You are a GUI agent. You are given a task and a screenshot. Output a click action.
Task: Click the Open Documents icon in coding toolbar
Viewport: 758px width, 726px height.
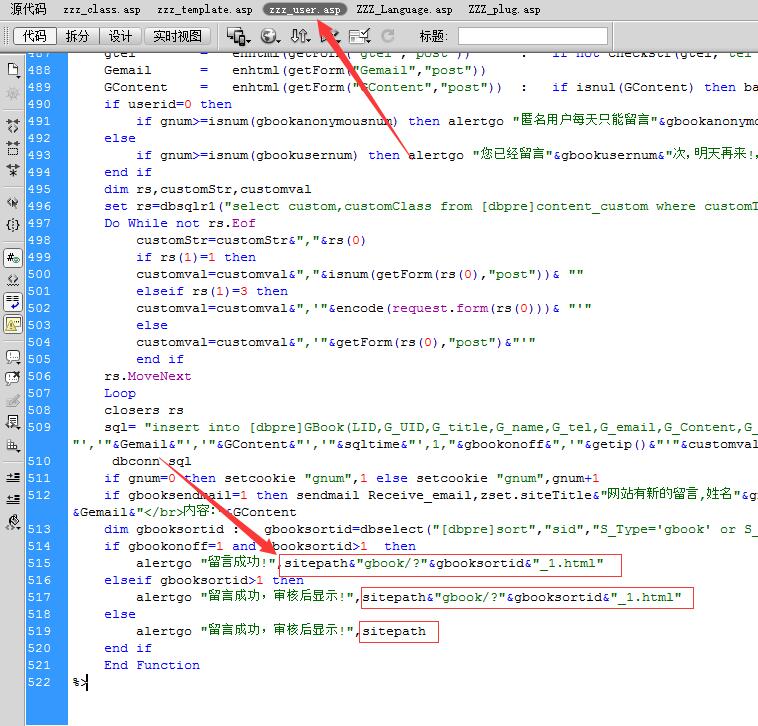click(x=13, y=70)
